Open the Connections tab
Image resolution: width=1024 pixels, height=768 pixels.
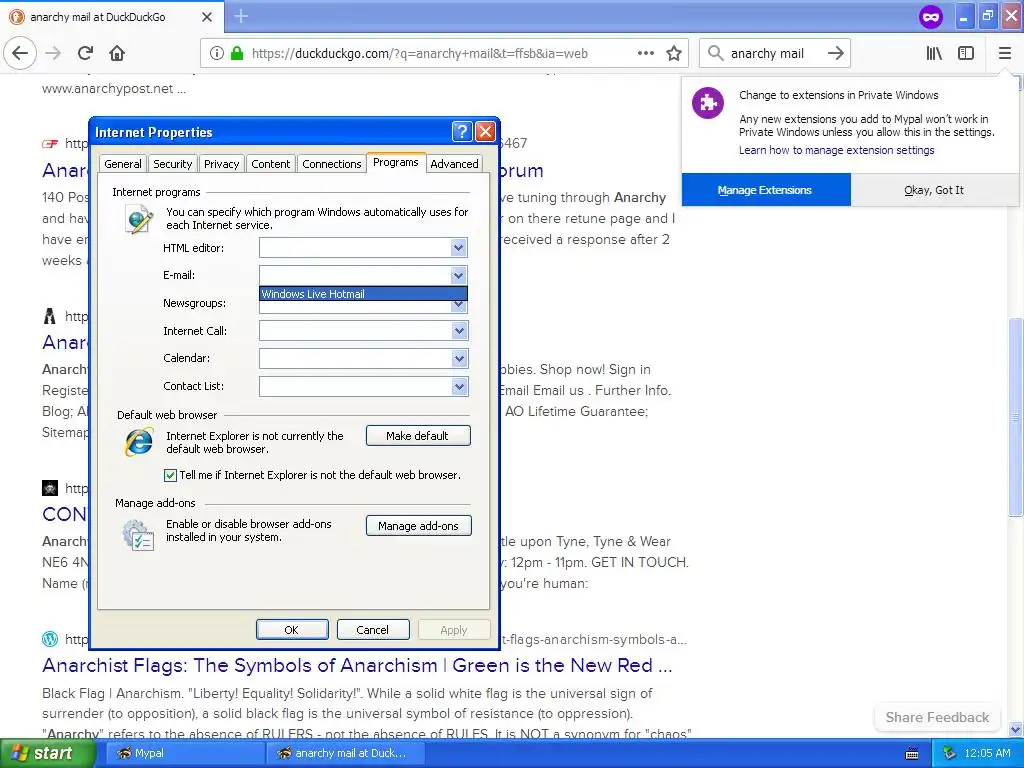332,164
